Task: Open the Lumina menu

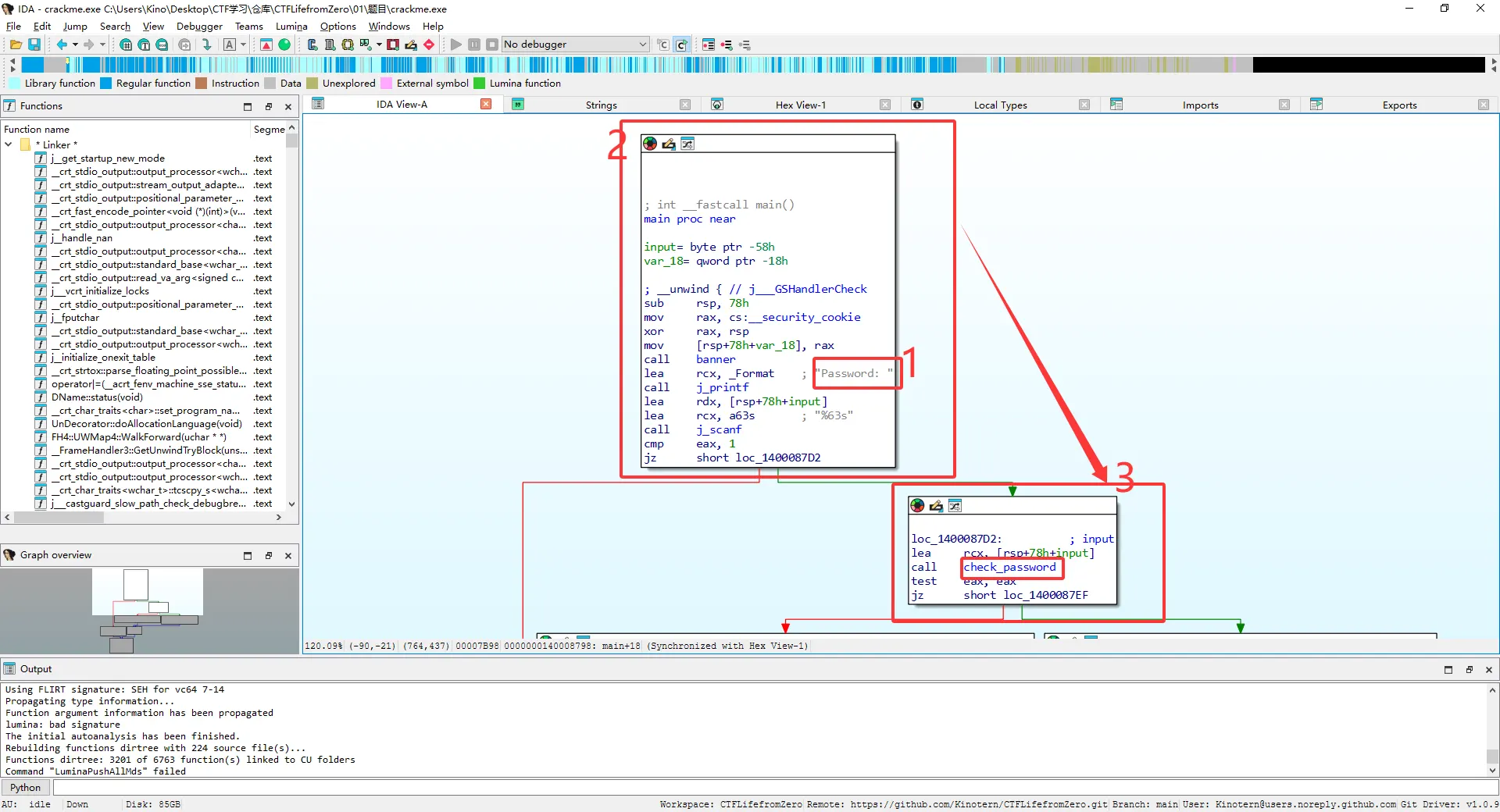Action: [x=291, y=26]
